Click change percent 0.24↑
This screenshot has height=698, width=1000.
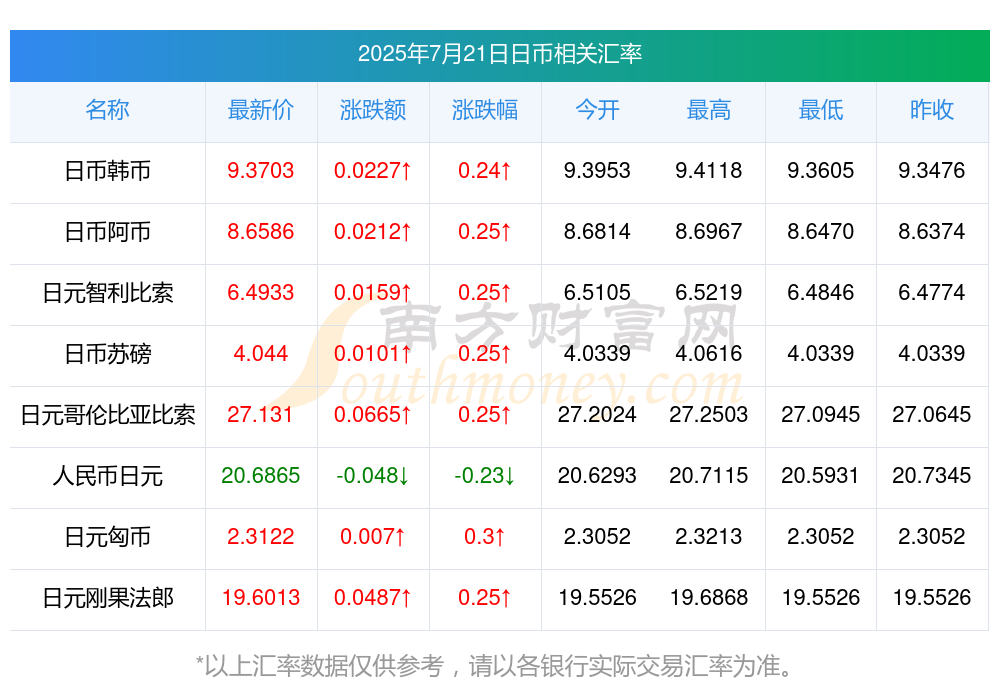coord(485,170)
